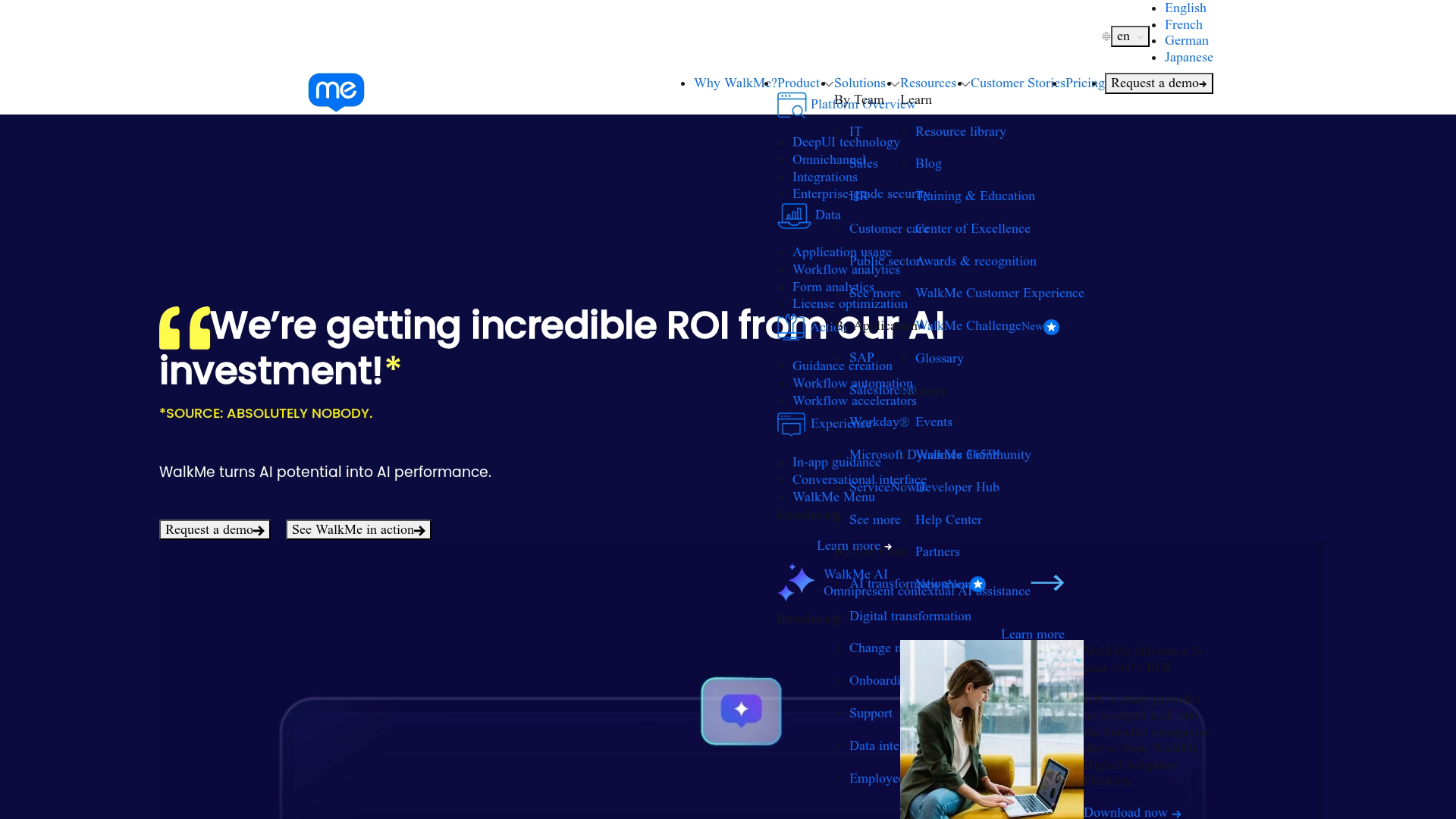Click the WalkMe AI sparkle icon
Image resolution: width=1456 pixels, height=819 pixels.
pos(796,582)
